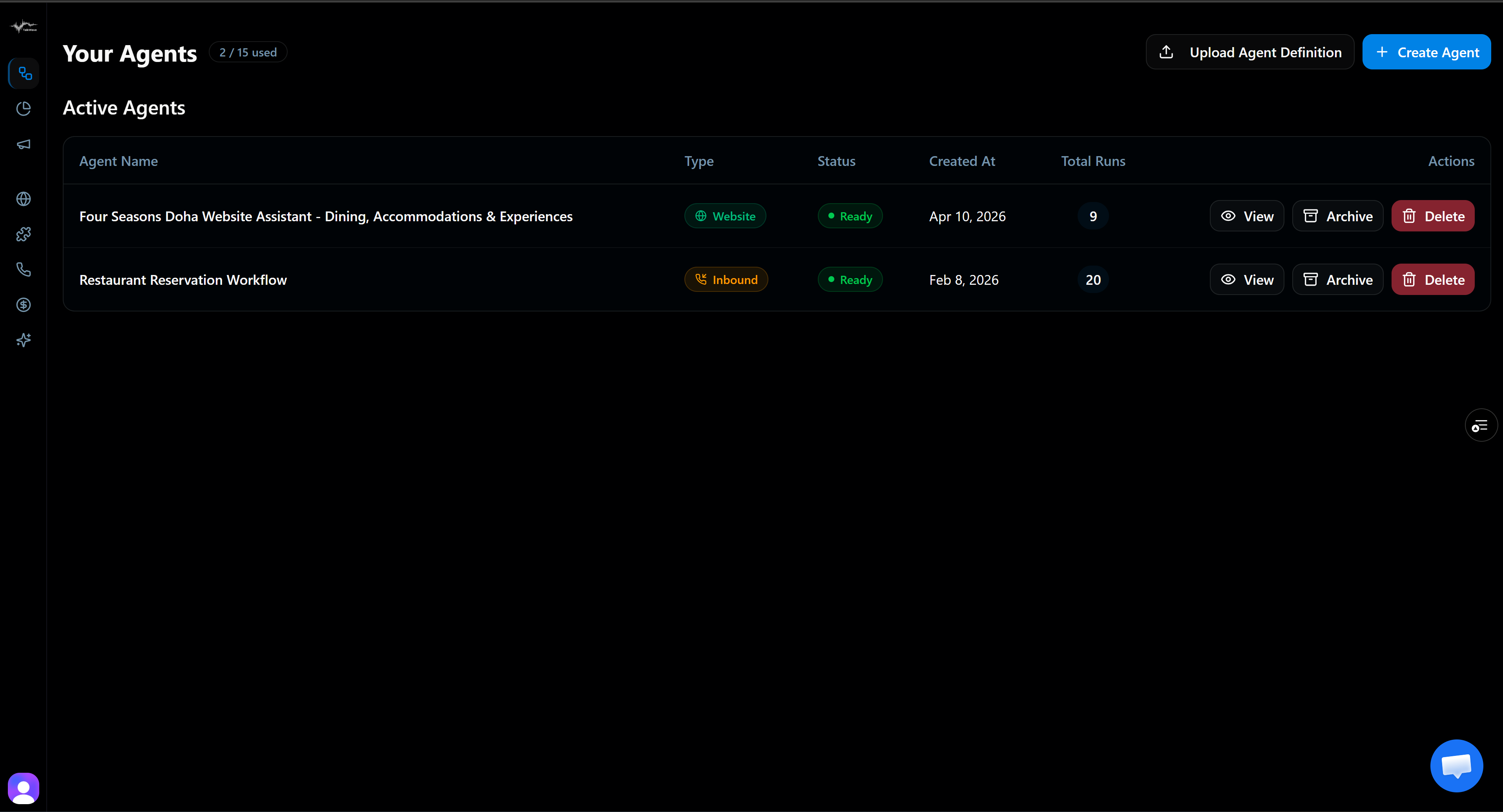Screen dimensions: 1503x812
Task: Click the floating list settings button
Action: coord(1480,426)
